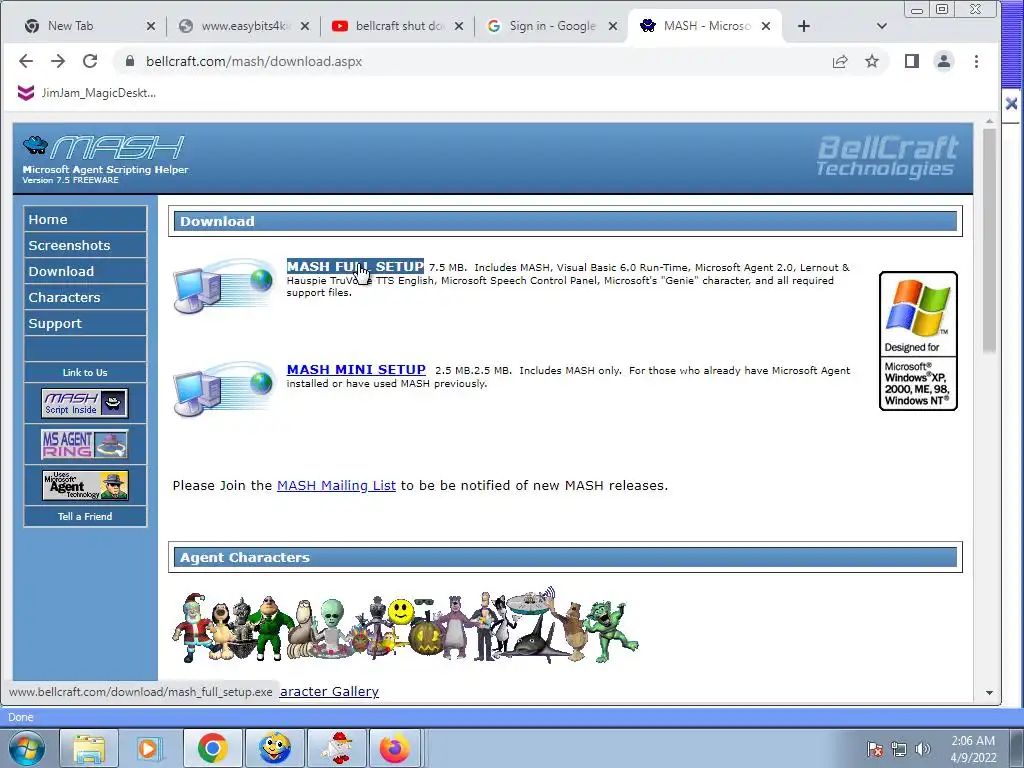The height and width of the screenshot is (768, 1024).
Task: Open the Character Gallery link
Action: (329, 692)
